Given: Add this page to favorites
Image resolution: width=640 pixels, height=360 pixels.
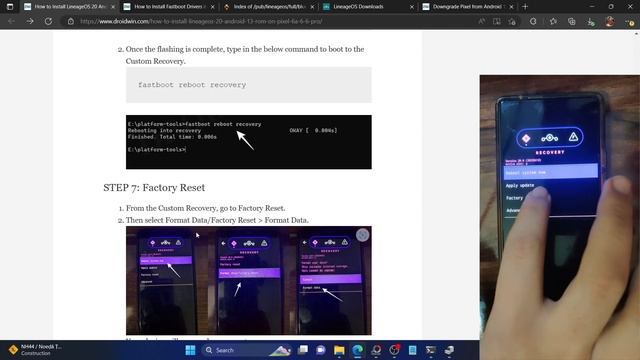Looking at the screenshot, I should click(x=512, y=21).
